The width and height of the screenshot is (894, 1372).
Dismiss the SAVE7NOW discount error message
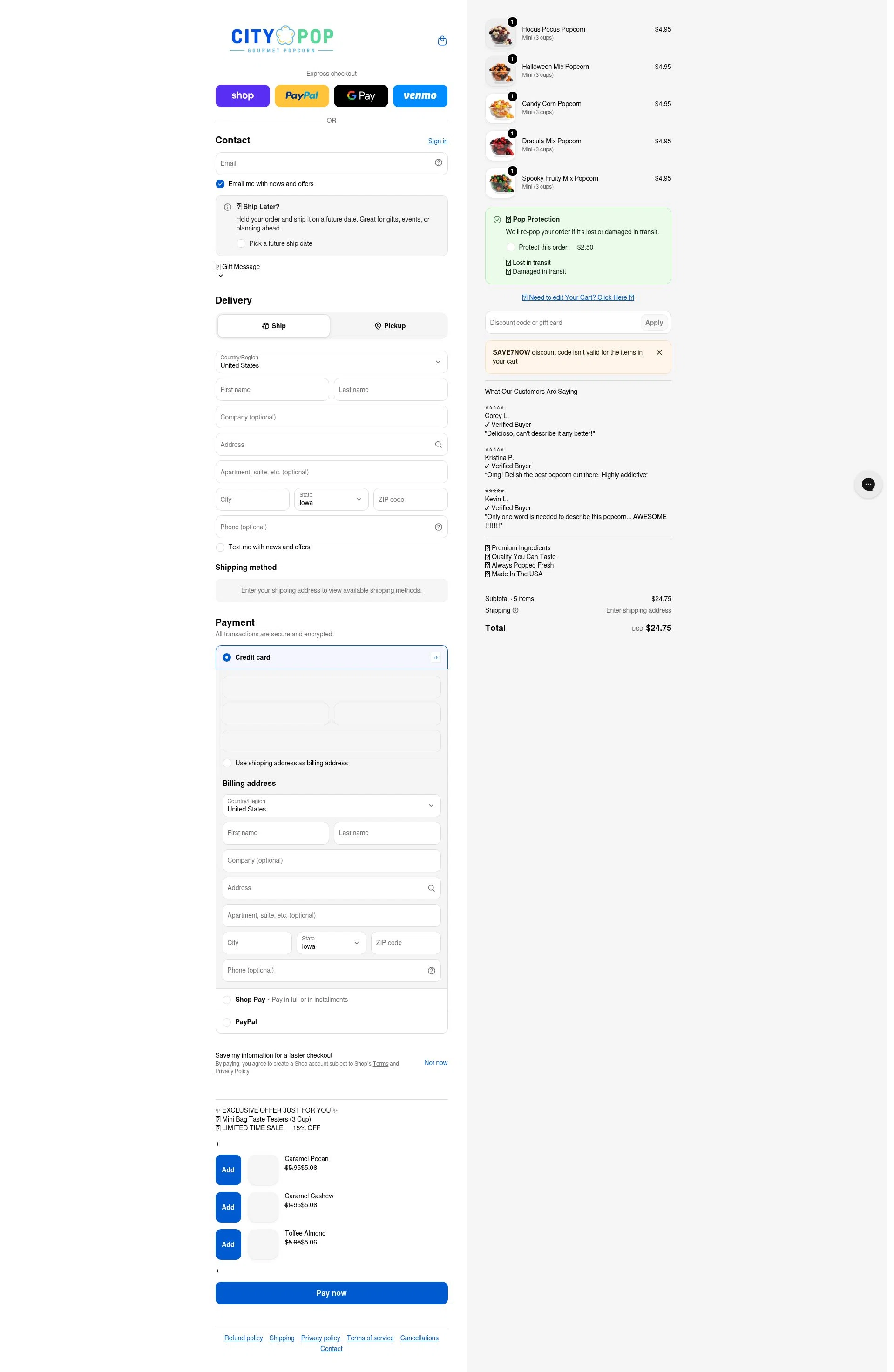(x=659, y=352)
